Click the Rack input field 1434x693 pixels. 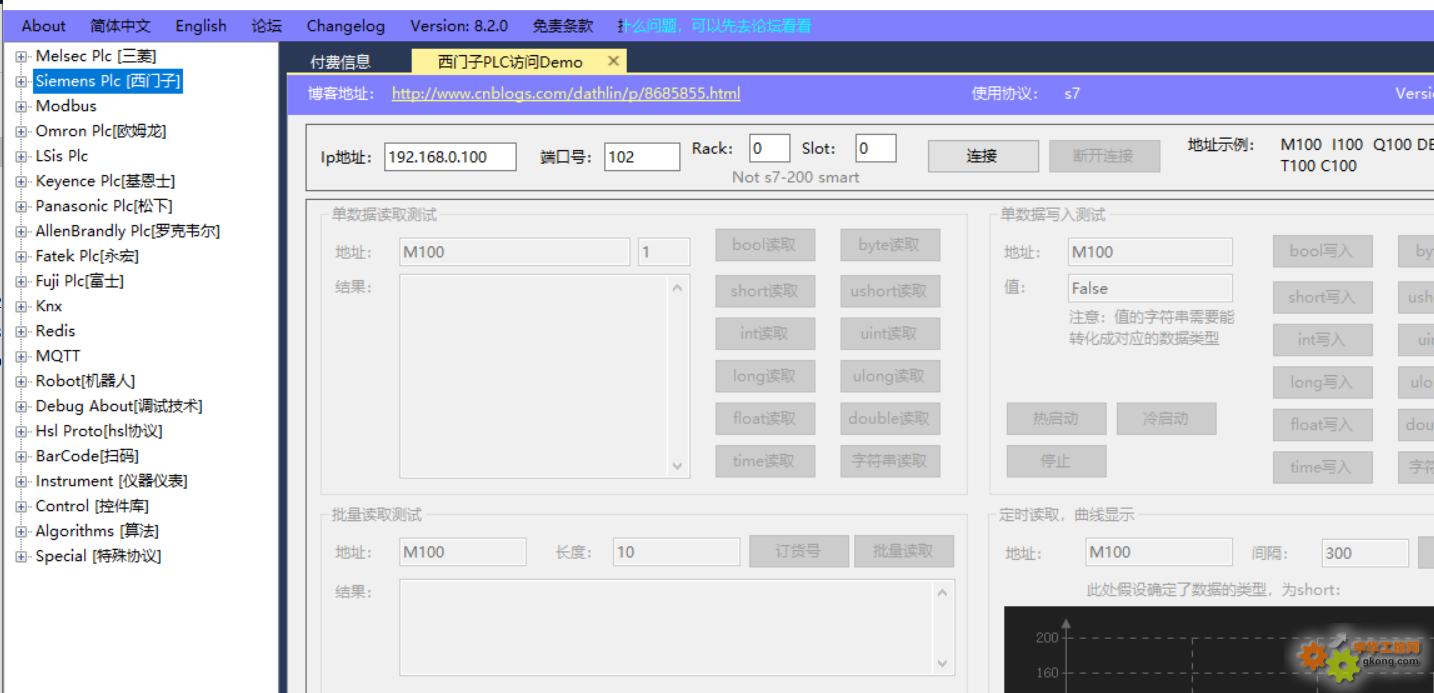tap(769, 149)
